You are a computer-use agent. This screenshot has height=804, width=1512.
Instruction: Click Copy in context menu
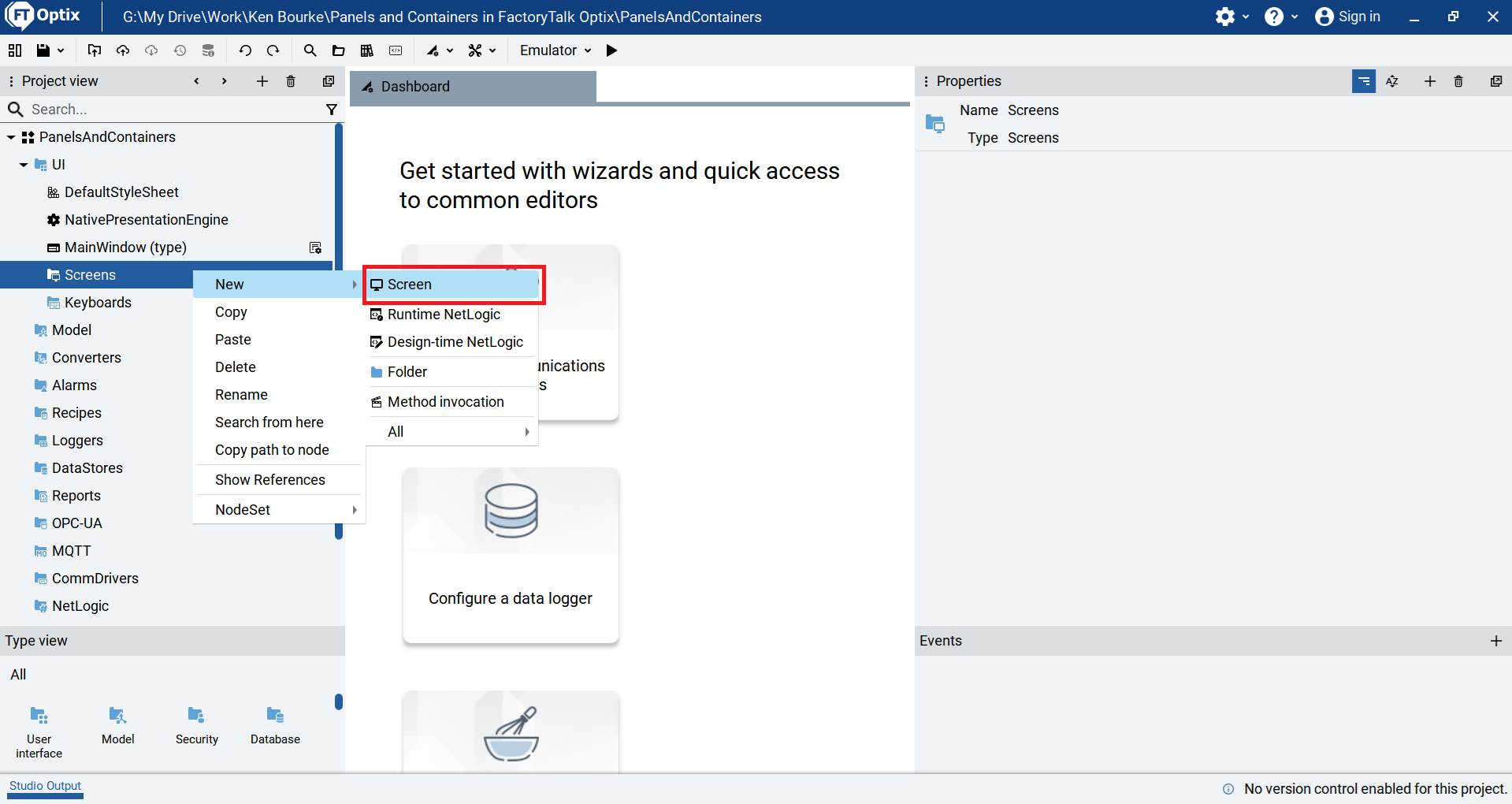coord(279,312)
